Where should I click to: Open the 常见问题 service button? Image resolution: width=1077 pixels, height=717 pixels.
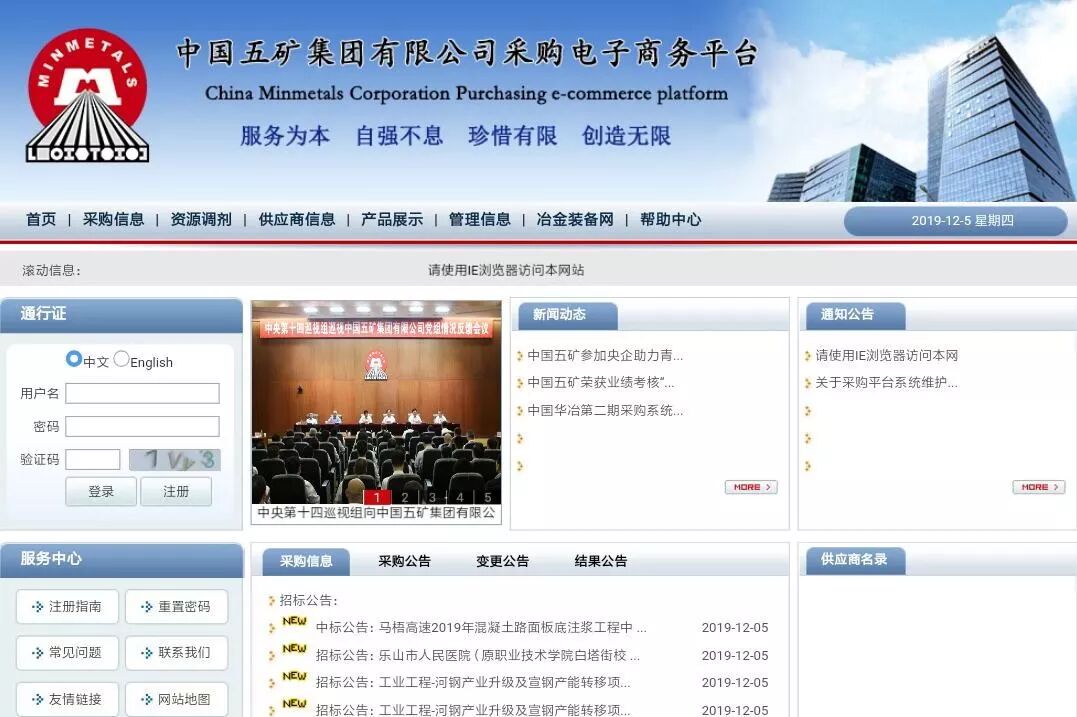click(x=67, y=652)
